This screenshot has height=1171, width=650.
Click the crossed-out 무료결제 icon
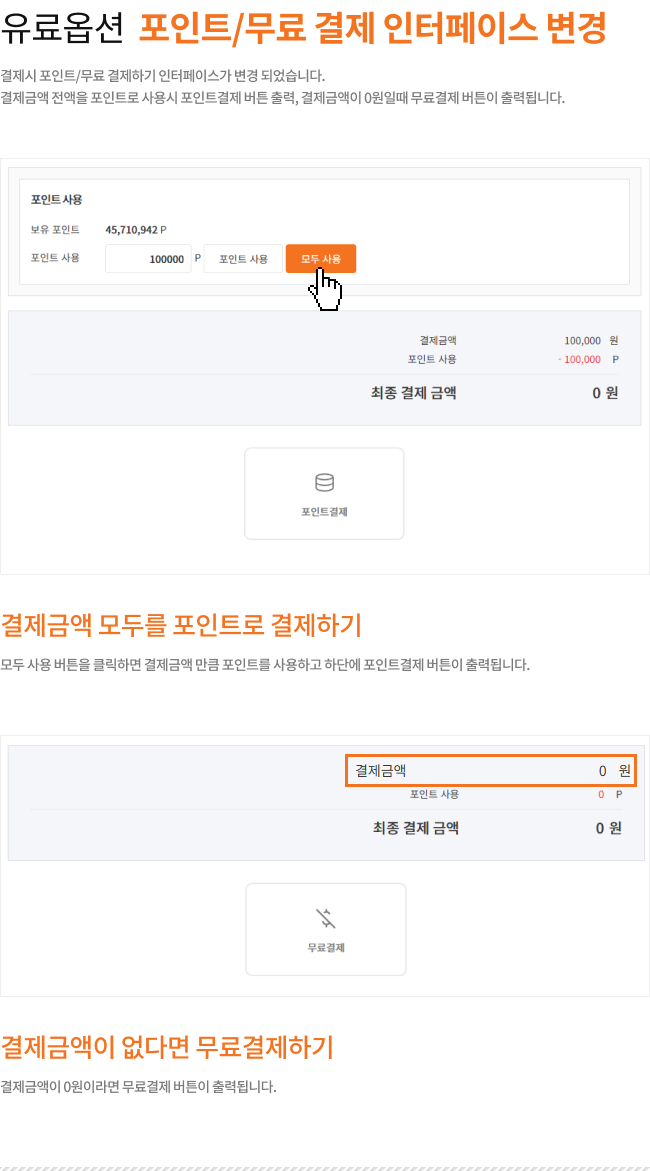(x=326, y=919)
